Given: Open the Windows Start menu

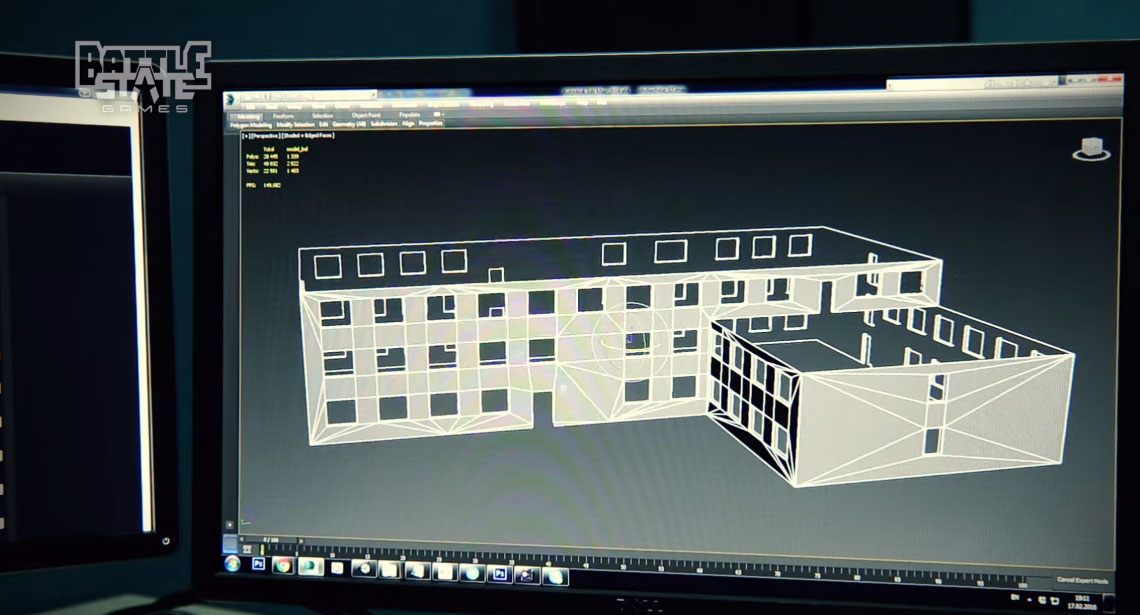Looking at the screenshot, I should (x=232, y=565).
